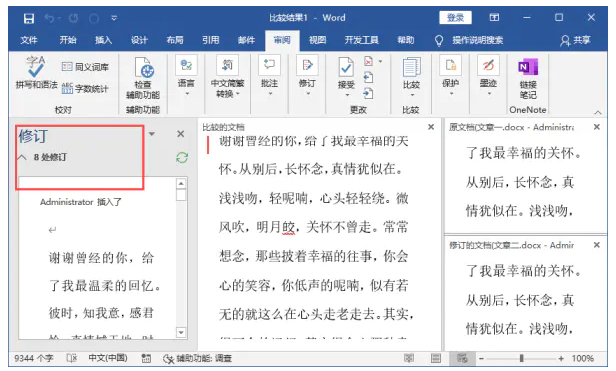
Task: Switch to the 布局 tab
Action: click(175, 40)
